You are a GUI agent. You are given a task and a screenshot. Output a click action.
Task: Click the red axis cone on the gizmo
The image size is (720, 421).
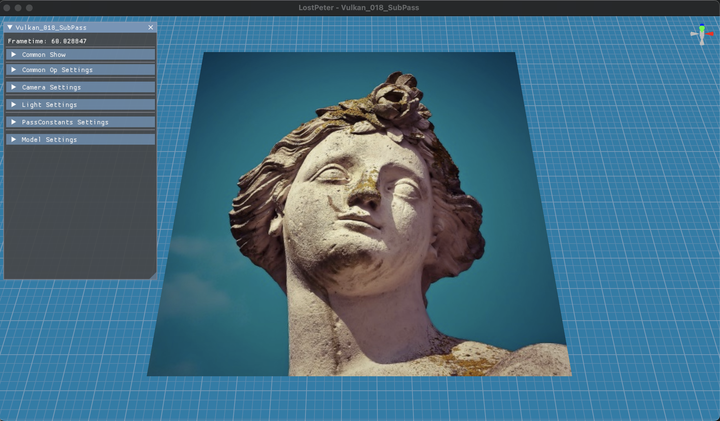coord(710,34)
